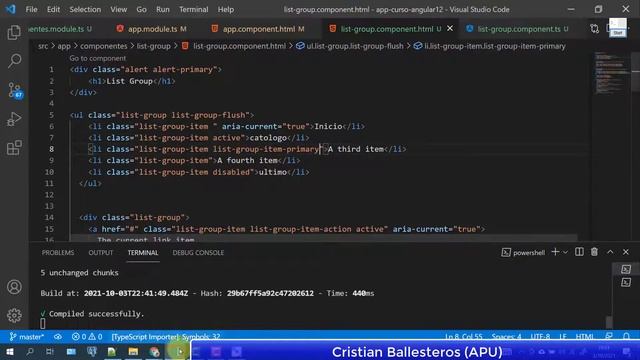Select the TERMINAL panel tab
Viewport: 640px width, 360px height.
point(143,253)
